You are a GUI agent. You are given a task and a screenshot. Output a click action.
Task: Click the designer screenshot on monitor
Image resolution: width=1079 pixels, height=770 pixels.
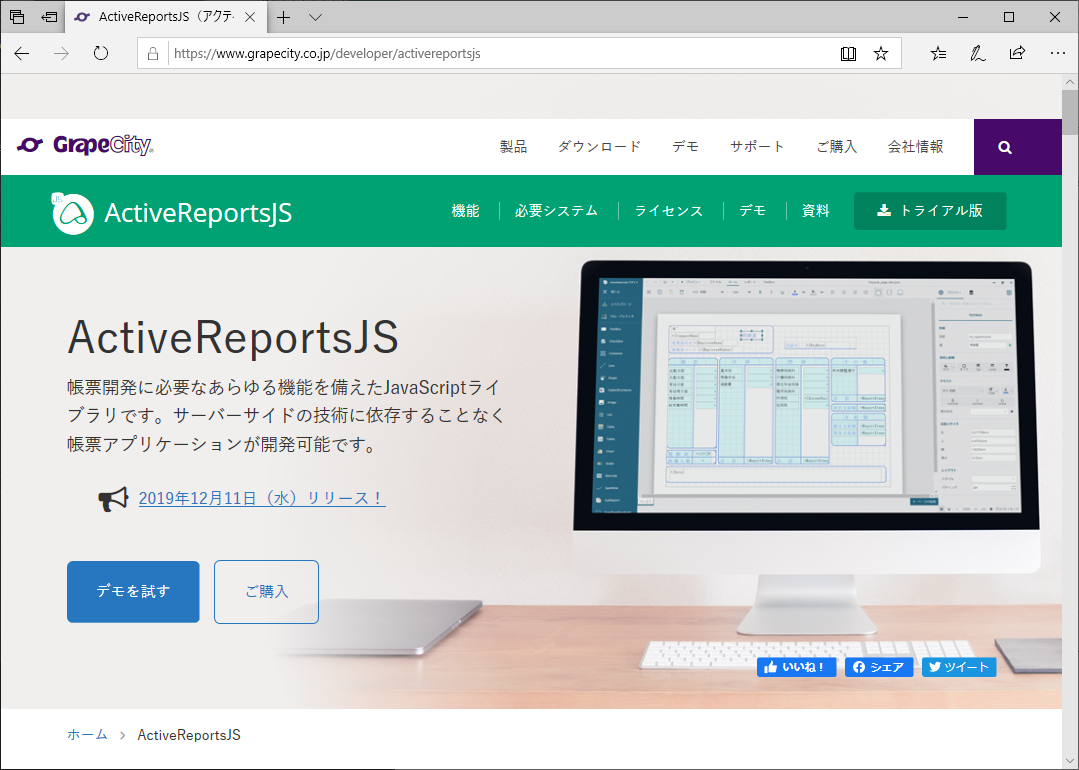coord(806,395)
